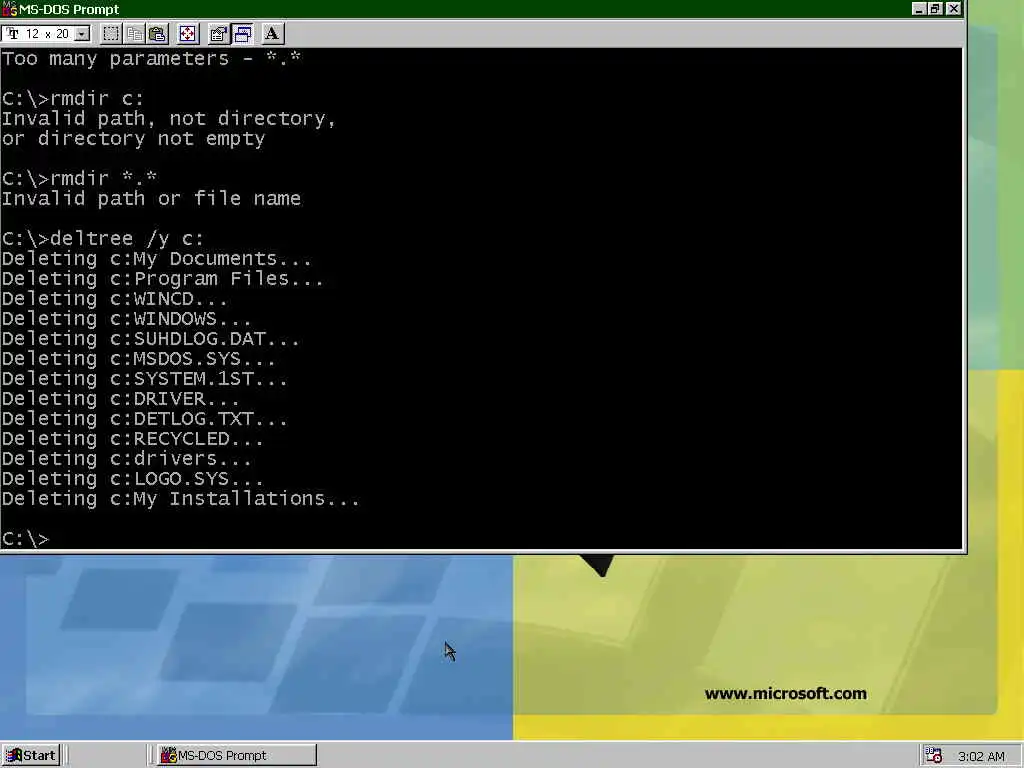Screen dimensions: 1024x768
Task: Click the "Deleting c:DETLOG.TXT..." line
Action: click(144, 419)
